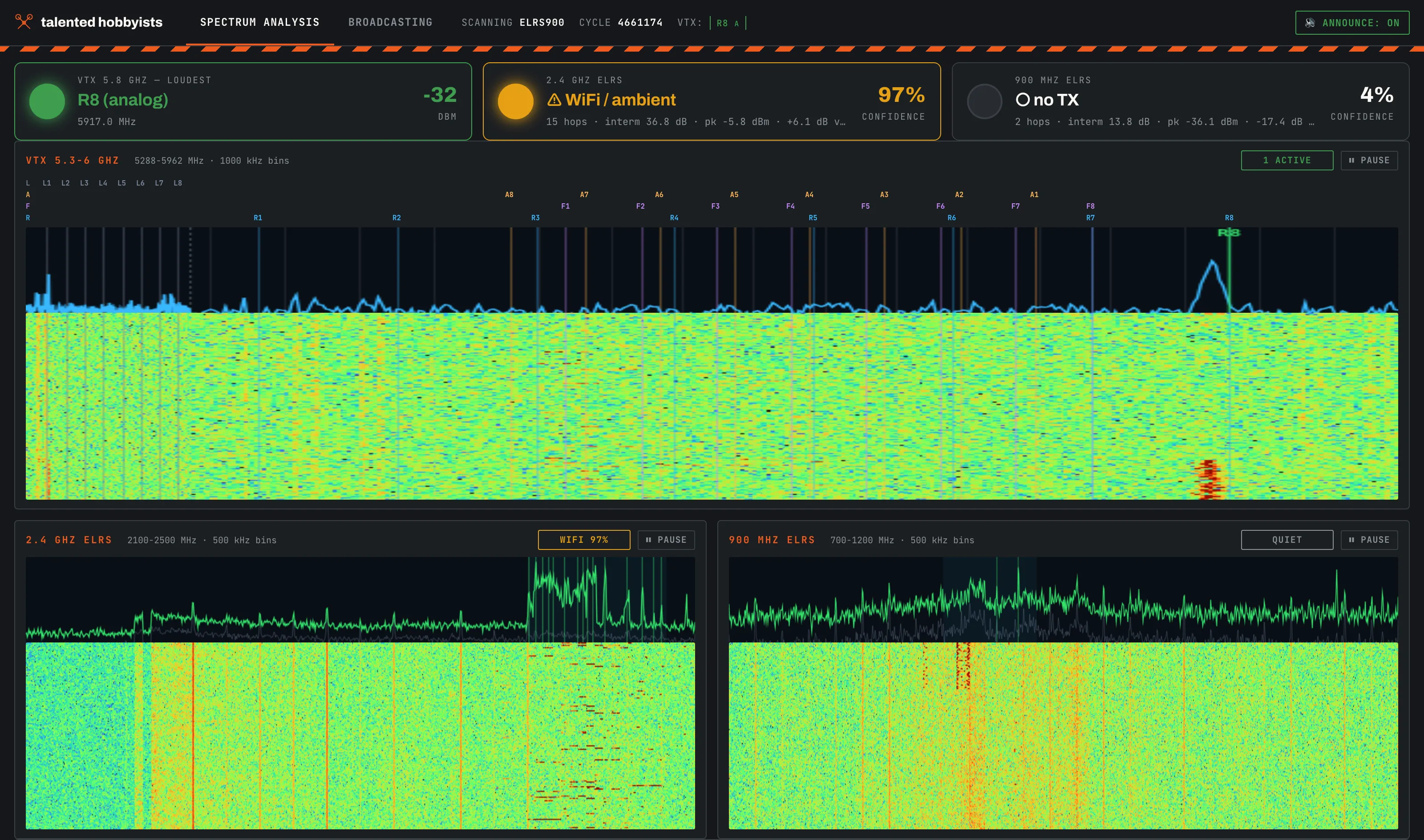
Task: Pause the 2.4 GHz ELRS panel
Action: click(x=666, y=539)
